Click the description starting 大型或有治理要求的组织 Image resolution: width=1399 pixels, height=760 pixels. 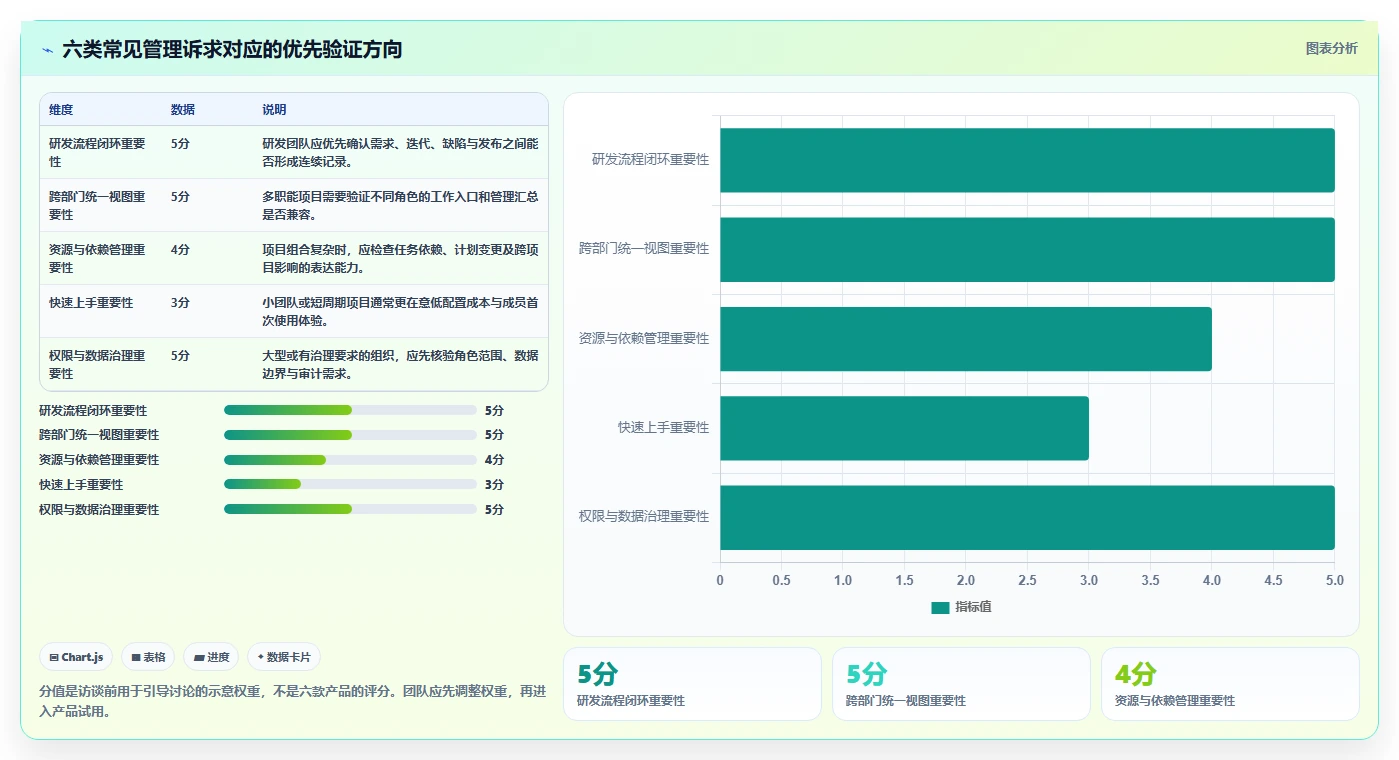pyautogui.click(x=400, y=364)
